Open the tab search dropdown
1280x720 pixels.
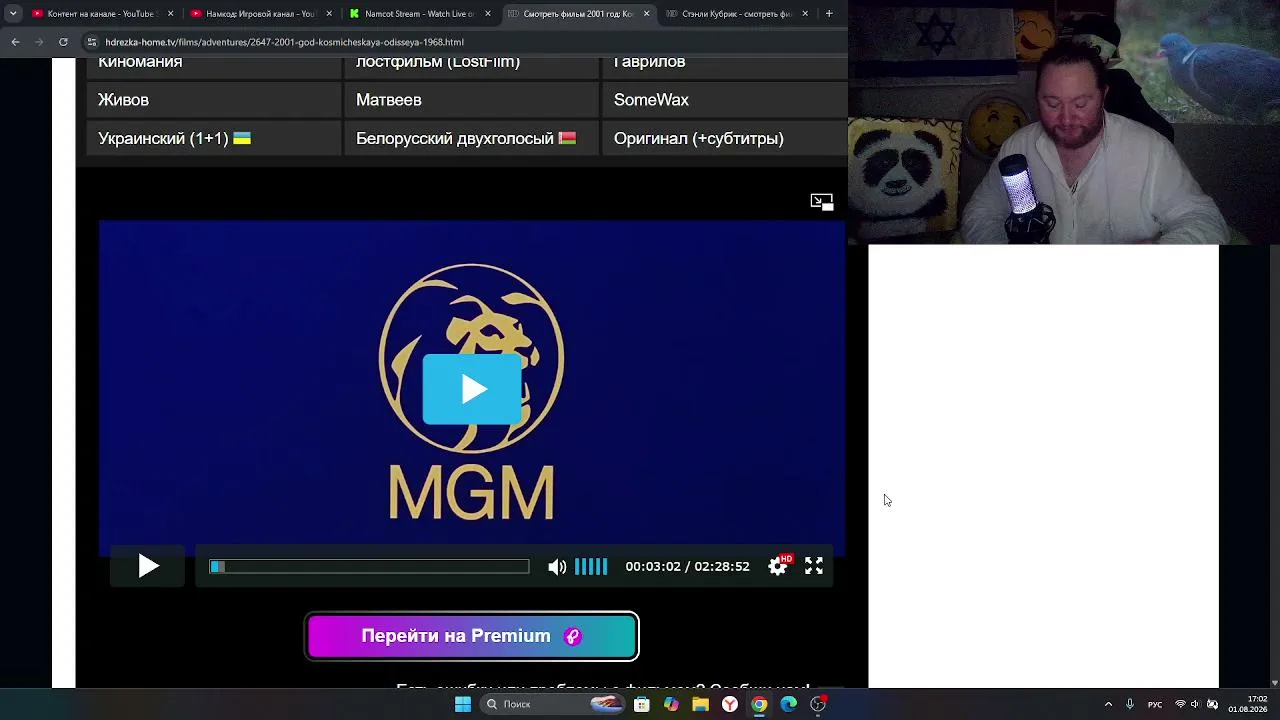pyautogui.click(x=13, y=14)
